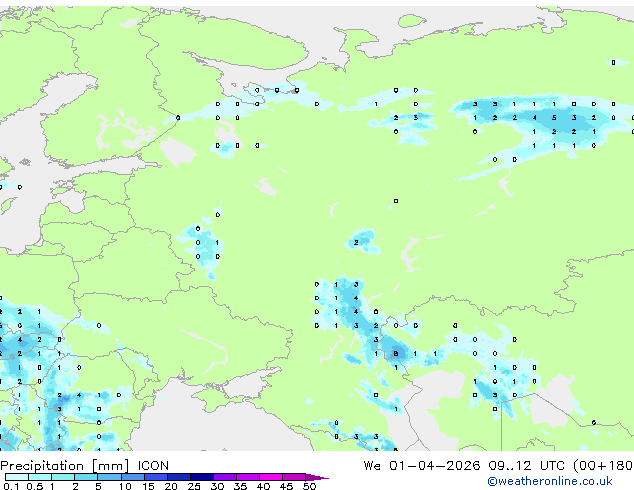
Task: Click the '10' legend scale label
Action: pos(125,486)
